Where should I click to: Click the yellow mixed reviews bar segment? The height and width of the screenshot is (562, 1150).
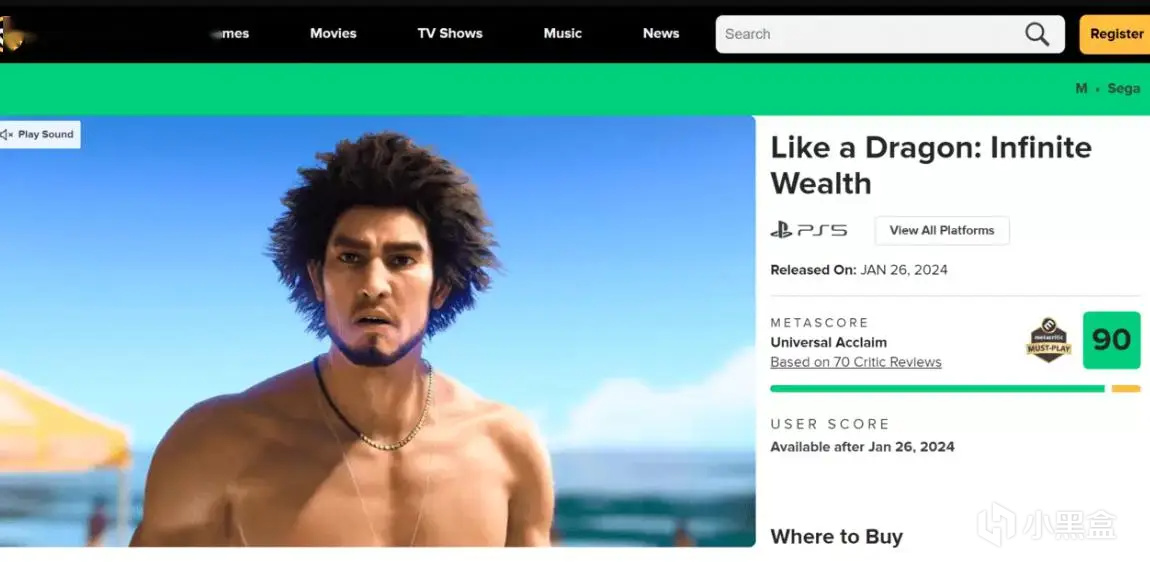[1126, 389]
